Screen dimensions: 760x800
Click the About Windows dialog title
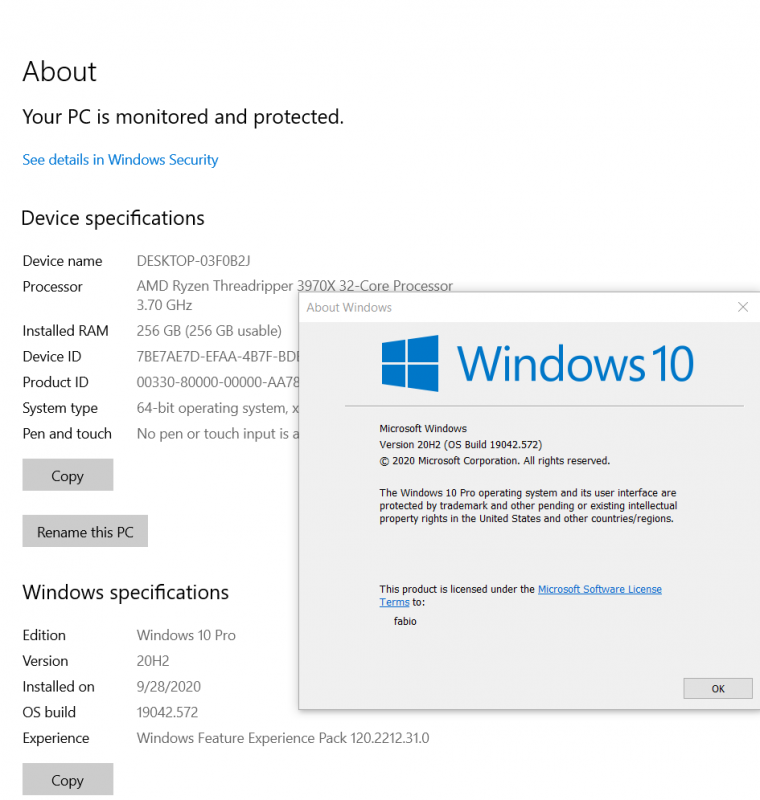pos(349,307)
